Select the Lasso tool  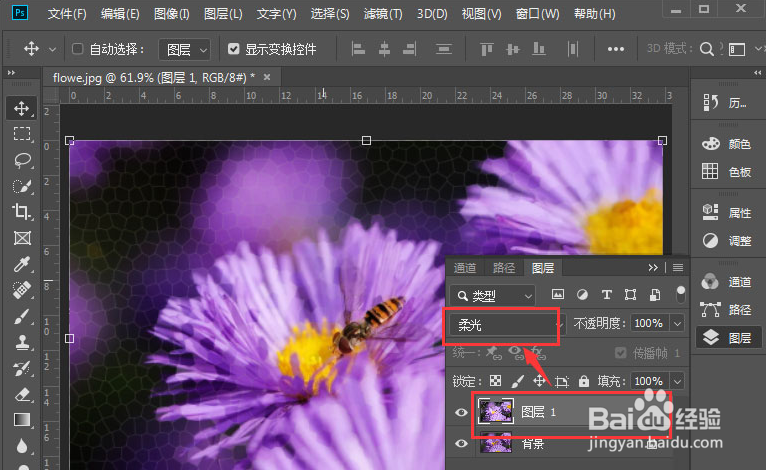pyautogui.click(x=21, y=160)
